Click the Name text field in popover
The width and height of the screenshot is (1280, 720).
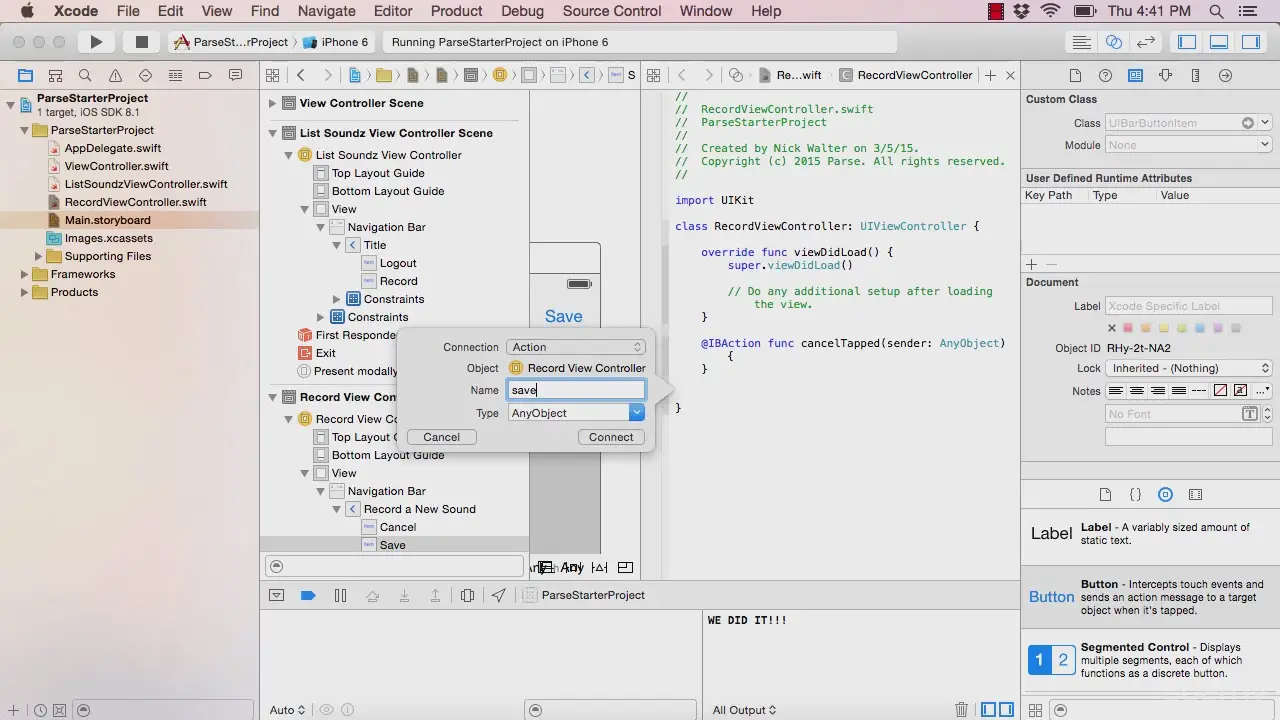point(575,390)
